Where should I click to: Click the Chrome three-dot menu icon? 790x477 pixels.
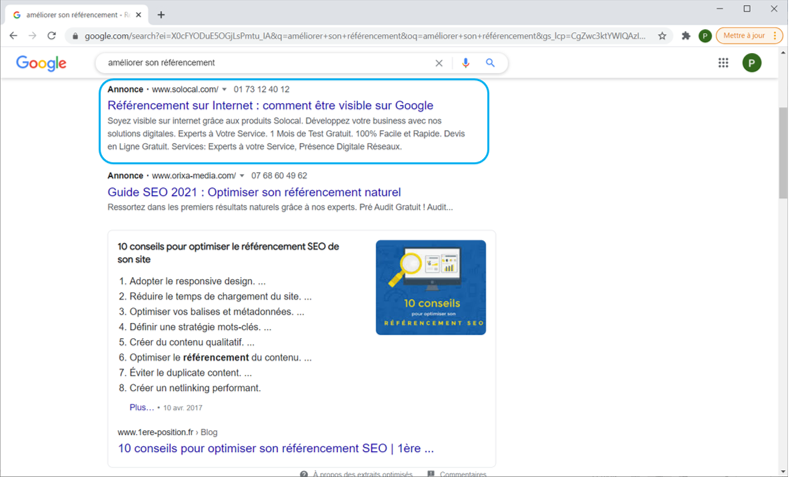775,36
